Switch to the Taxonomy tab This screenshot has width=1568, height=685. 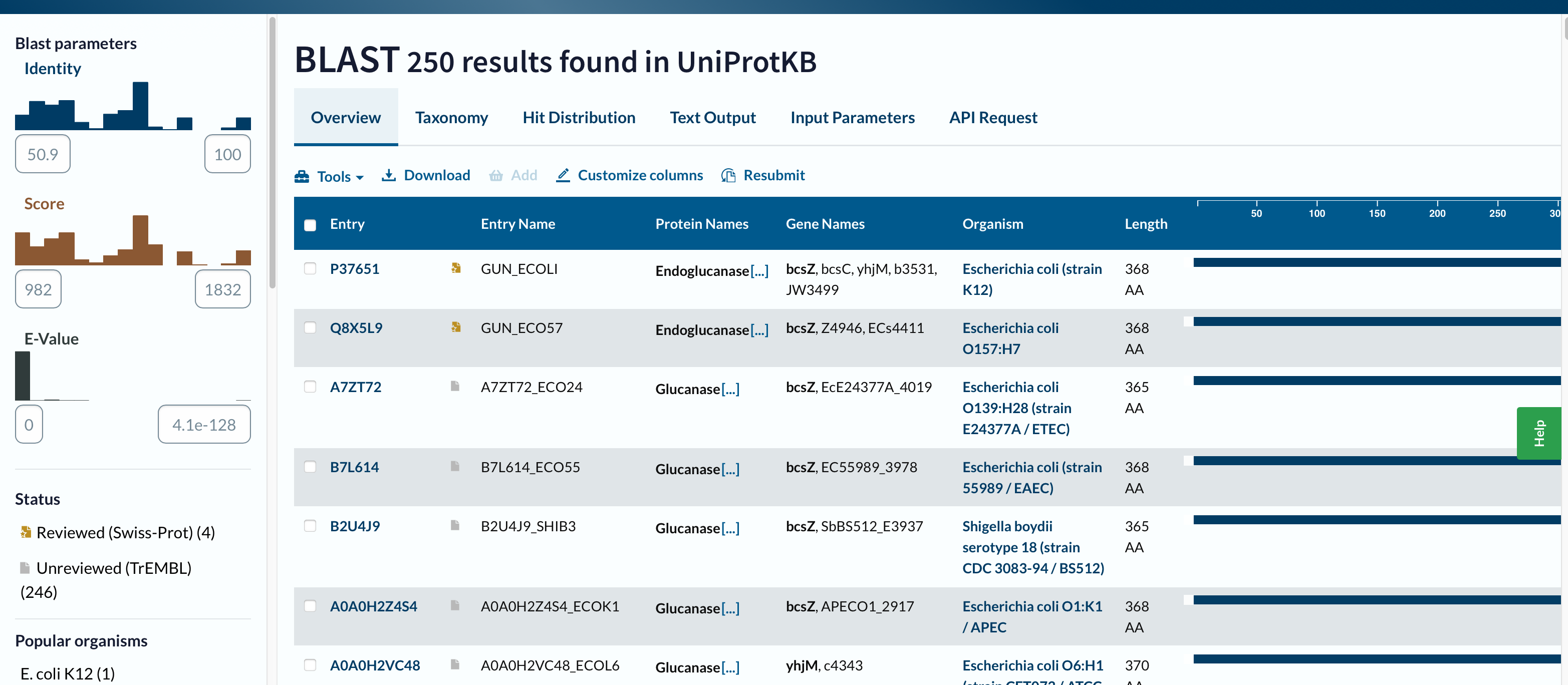point(452,117)
